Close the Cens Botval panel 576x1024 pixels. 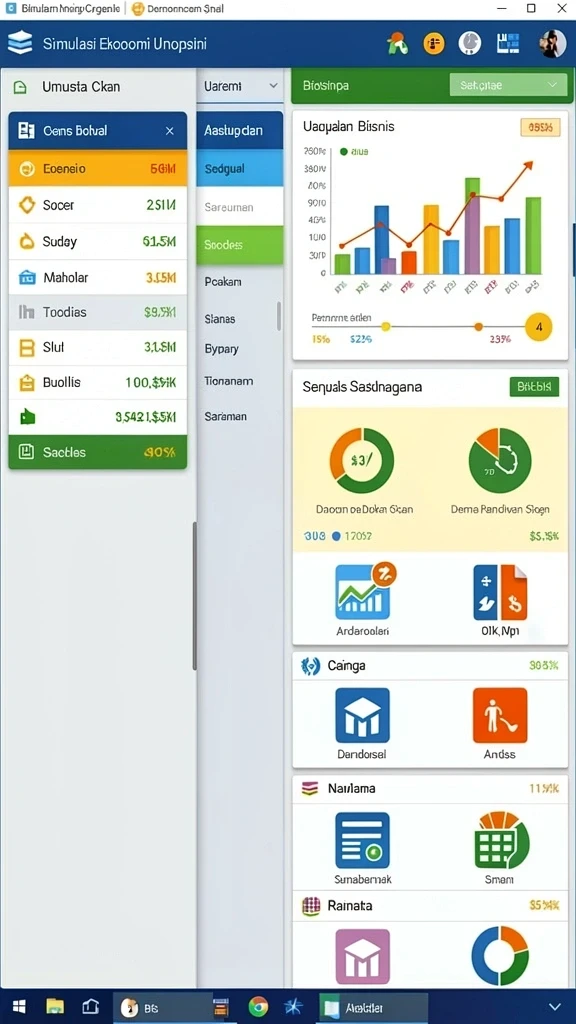click(x=170, y=131)
